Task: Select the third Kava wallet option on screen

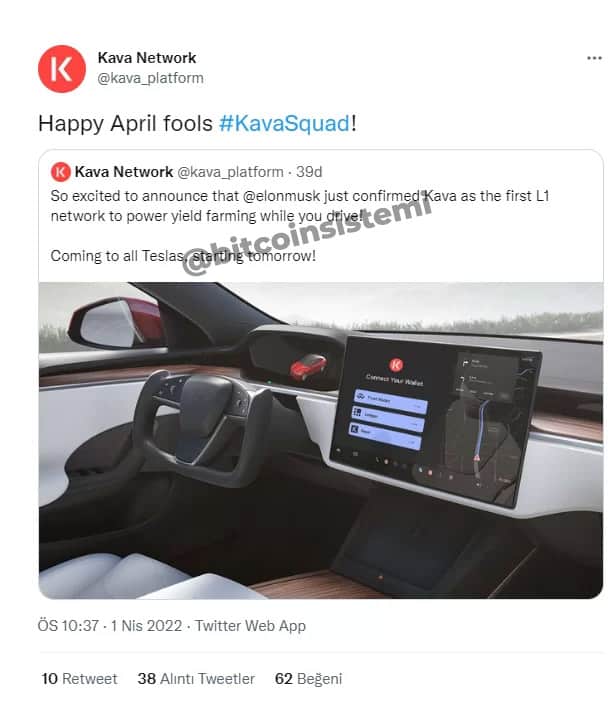Action: click(x=385, y=435)
